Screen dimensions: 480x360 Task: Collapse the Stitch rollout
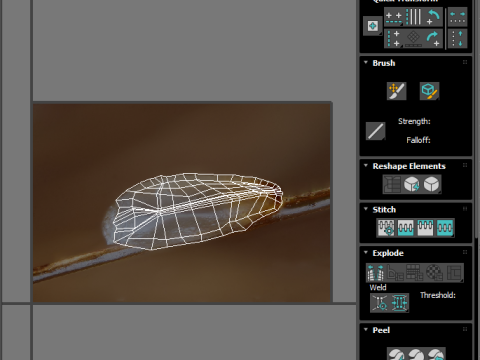[366, 209]
